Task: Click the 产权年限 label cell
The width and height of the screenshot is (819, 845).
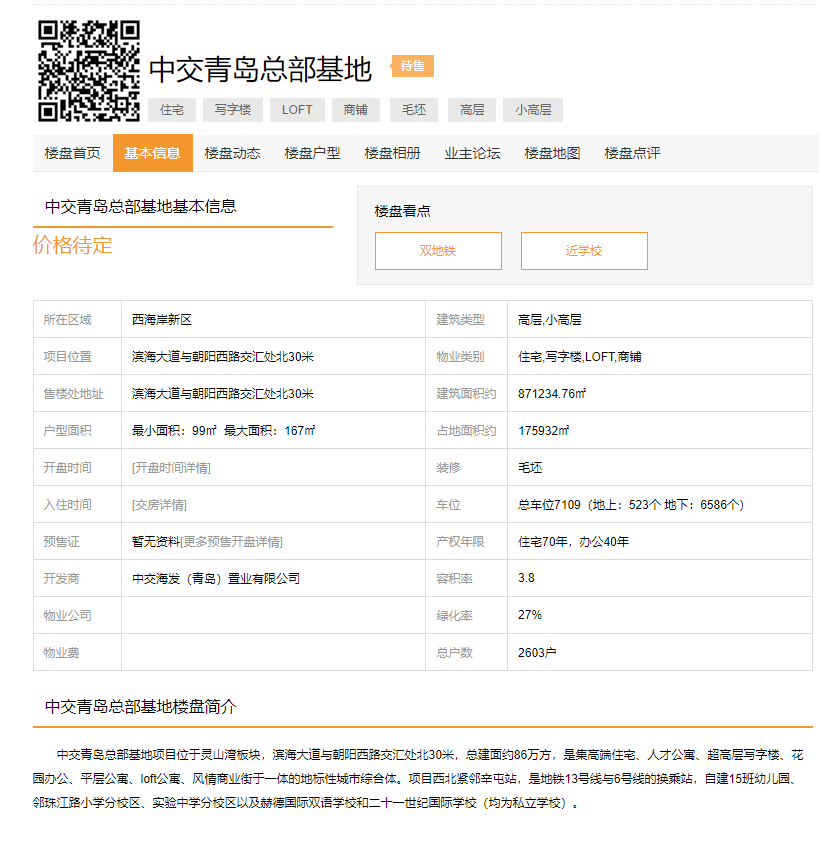Action: click(x=467, y=542)
